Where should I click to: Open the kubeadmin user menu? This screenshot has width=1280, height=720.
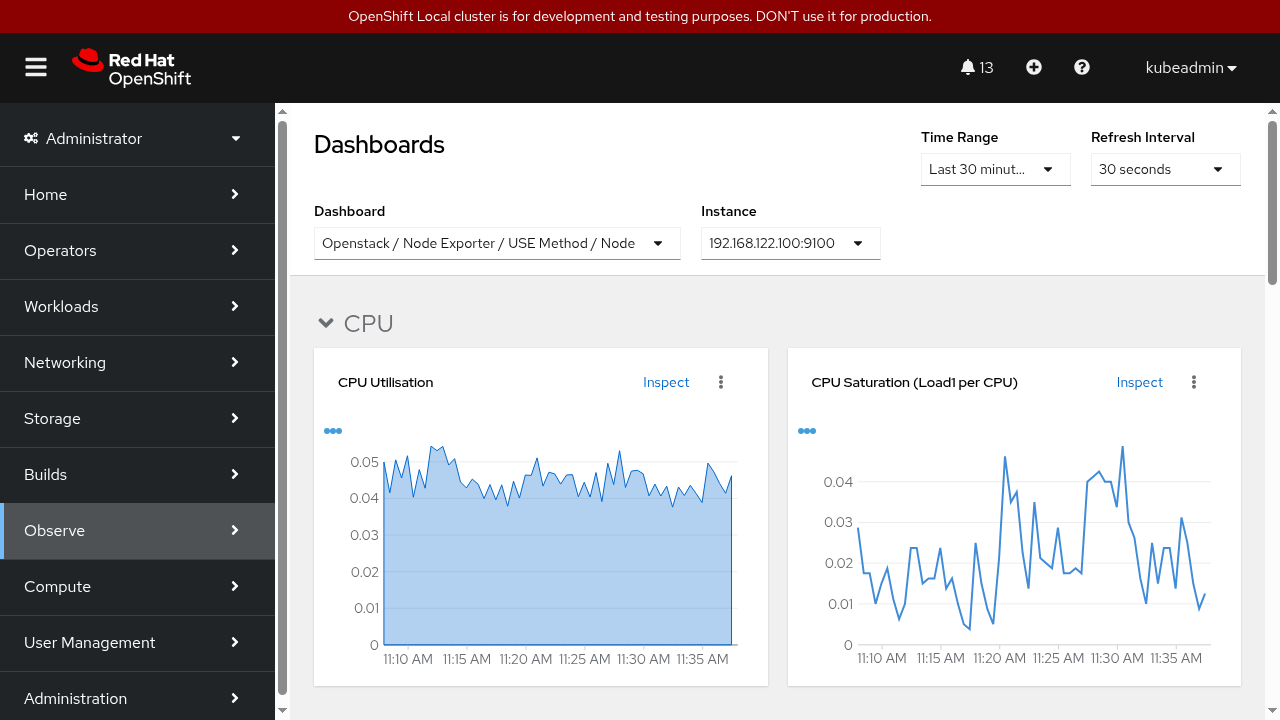1191,67
